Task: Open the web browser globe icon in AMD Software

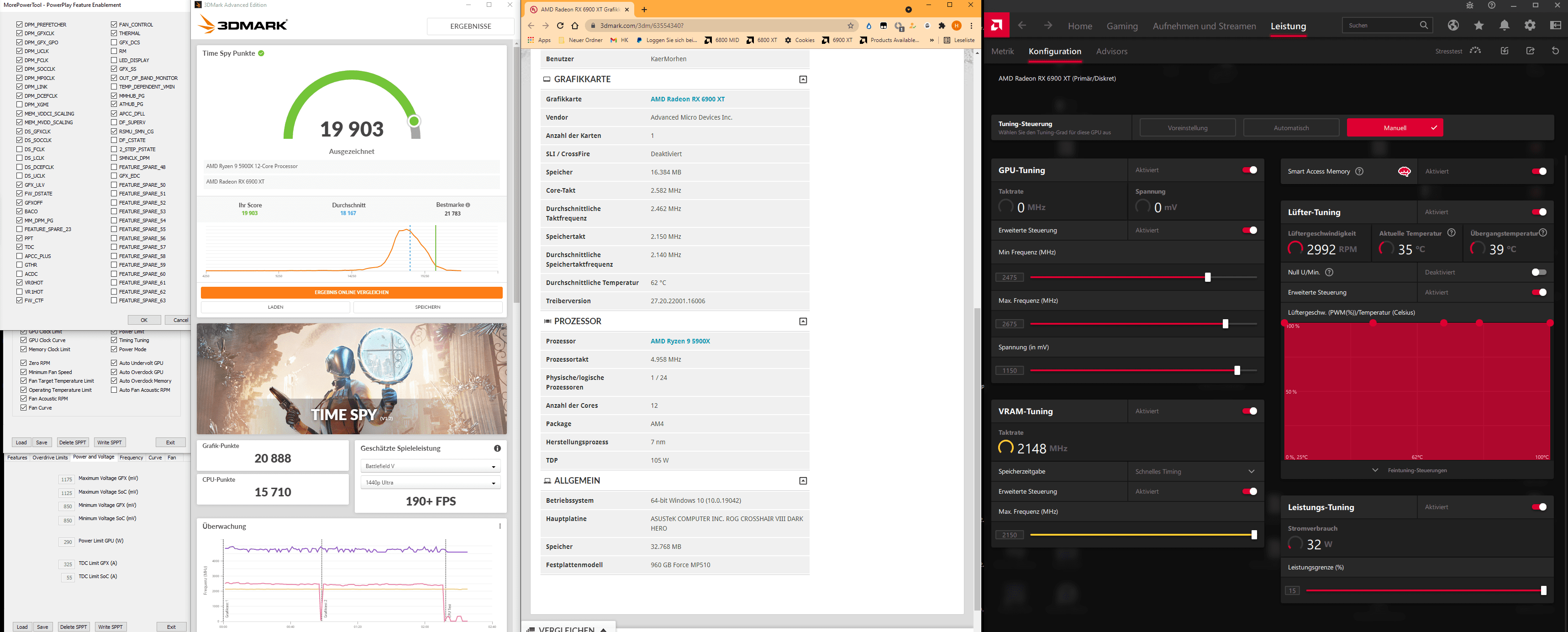Action: point(1453,25)
